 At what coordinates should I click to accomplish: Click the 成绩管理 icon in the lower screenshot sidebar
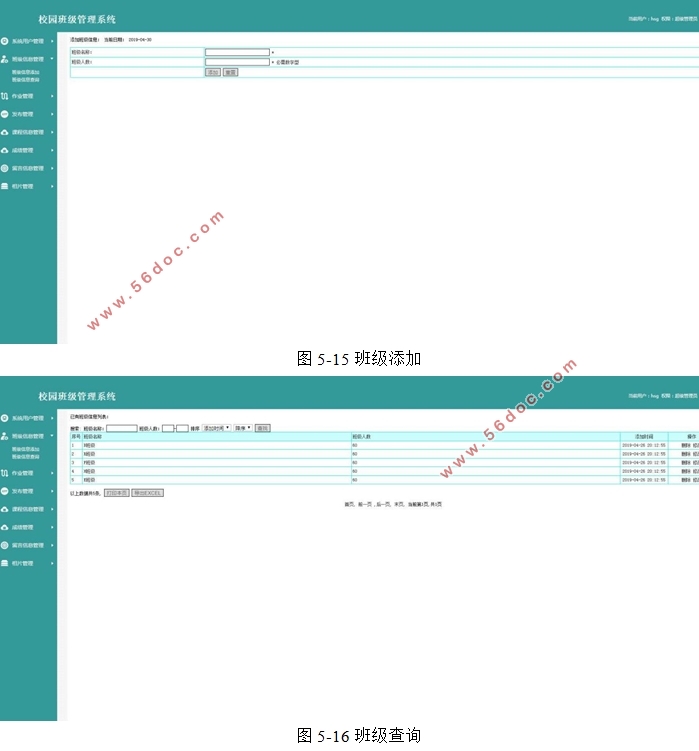tap(5, 527)
